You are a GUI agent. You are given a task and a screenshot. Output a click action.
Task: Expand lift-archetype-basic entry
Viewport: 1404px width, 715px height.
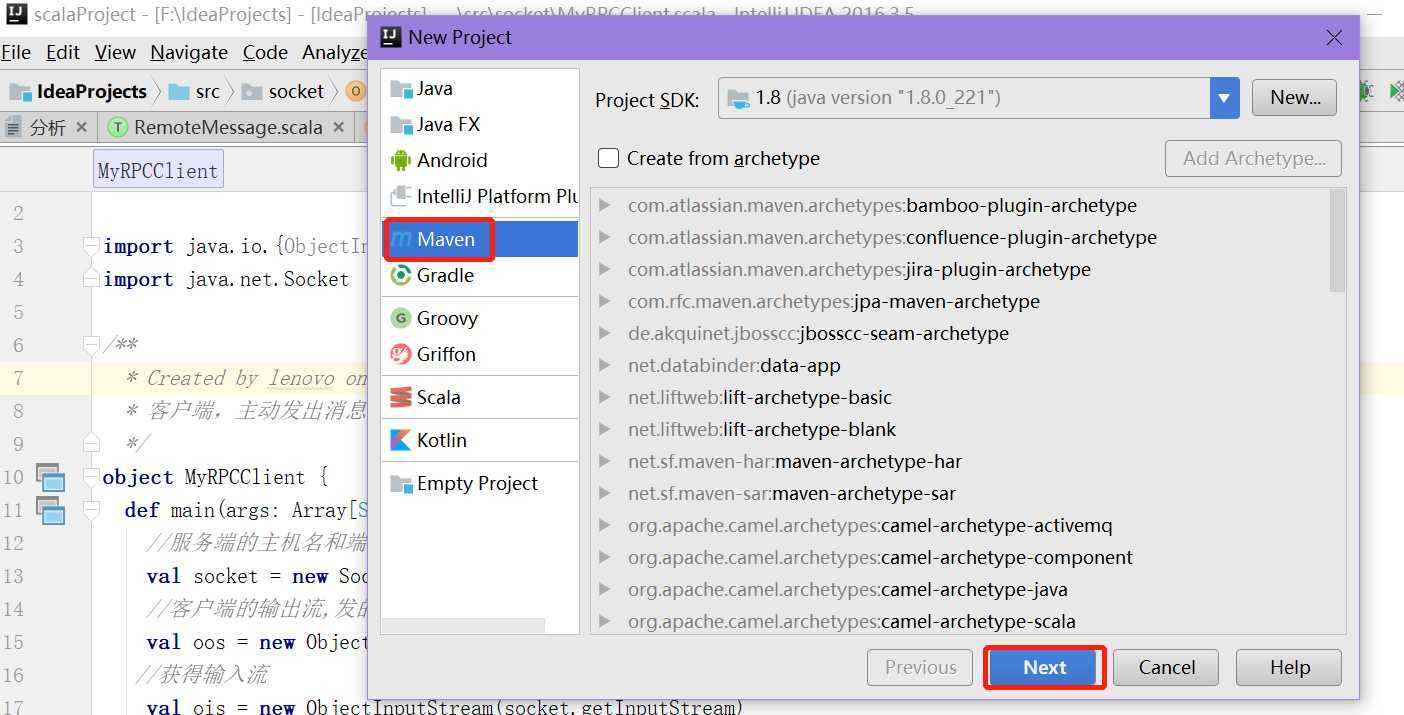(604, 397)
